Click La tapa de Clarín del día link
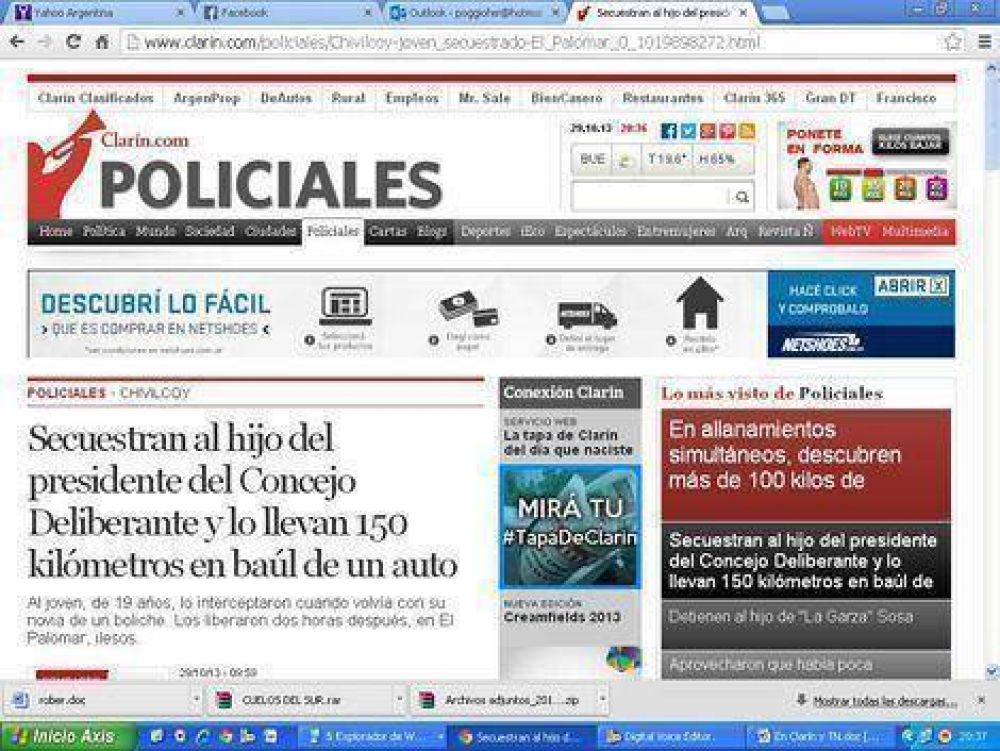This screenshot has width=1000, height=751. [x=568, y=442]
